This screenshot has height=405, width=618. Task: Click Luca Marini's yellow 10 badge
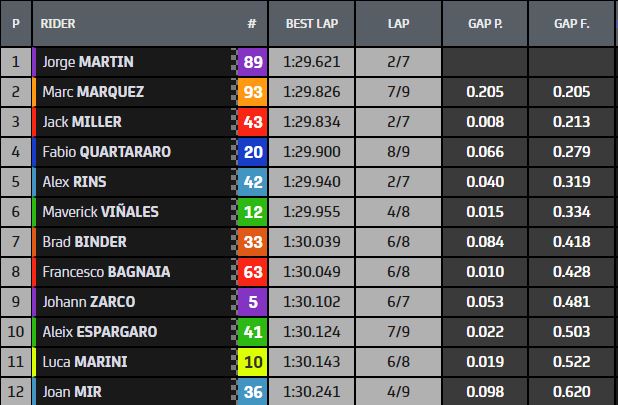(x=253, y=362)
